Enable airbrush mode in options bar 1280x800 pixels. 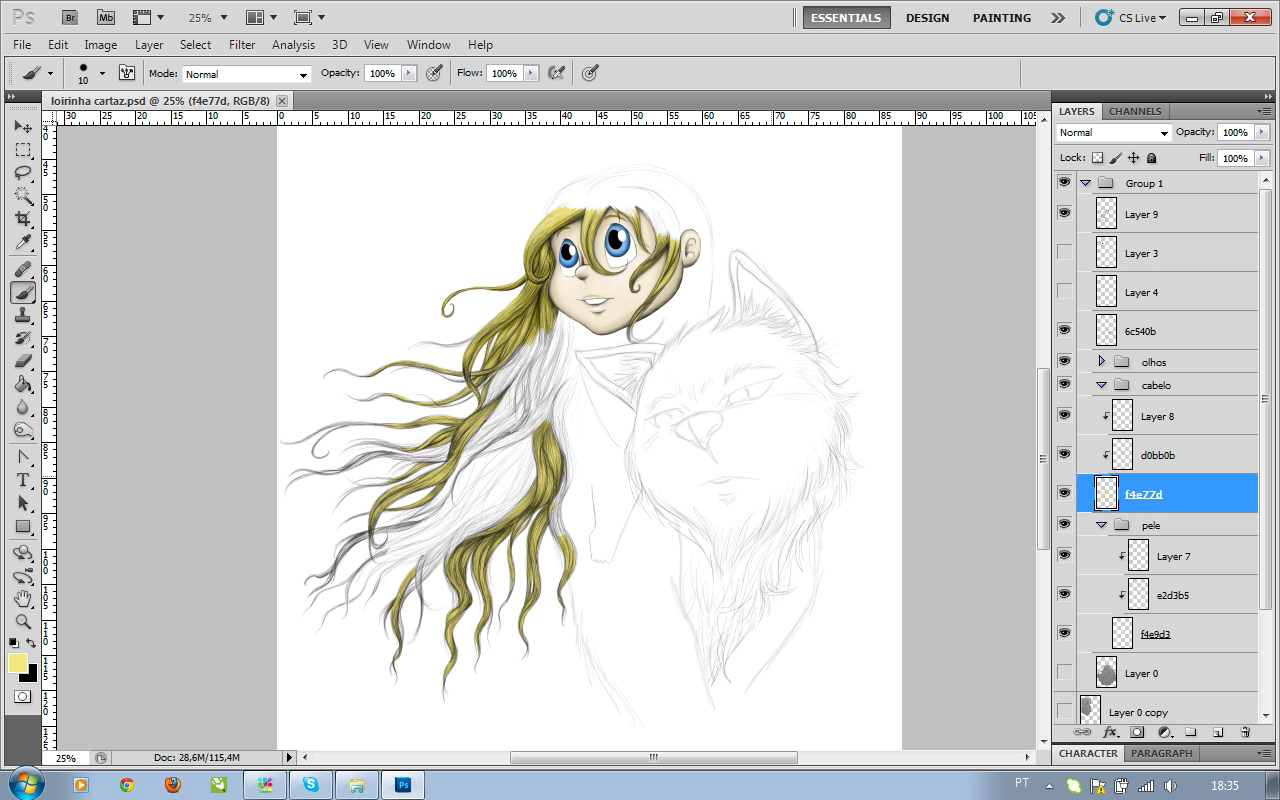coord(557,73)
